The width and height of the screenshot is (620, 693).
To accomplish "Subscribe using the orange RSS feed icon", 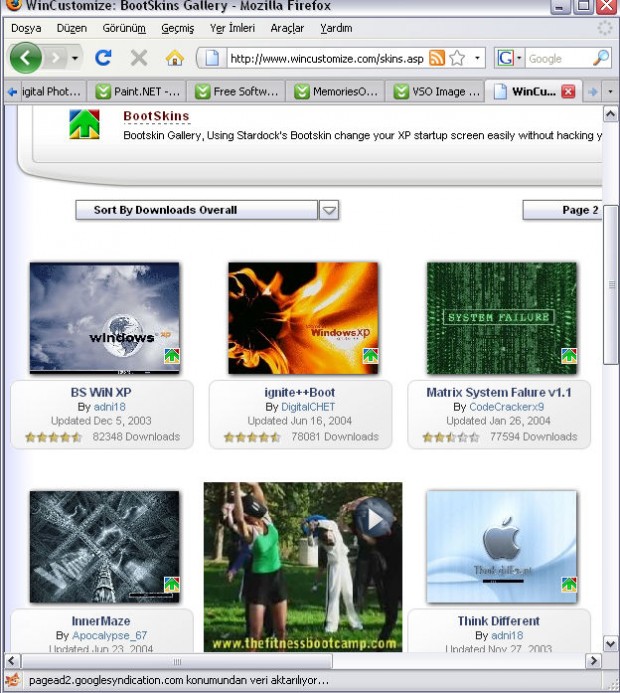I will tap(437, 58).
